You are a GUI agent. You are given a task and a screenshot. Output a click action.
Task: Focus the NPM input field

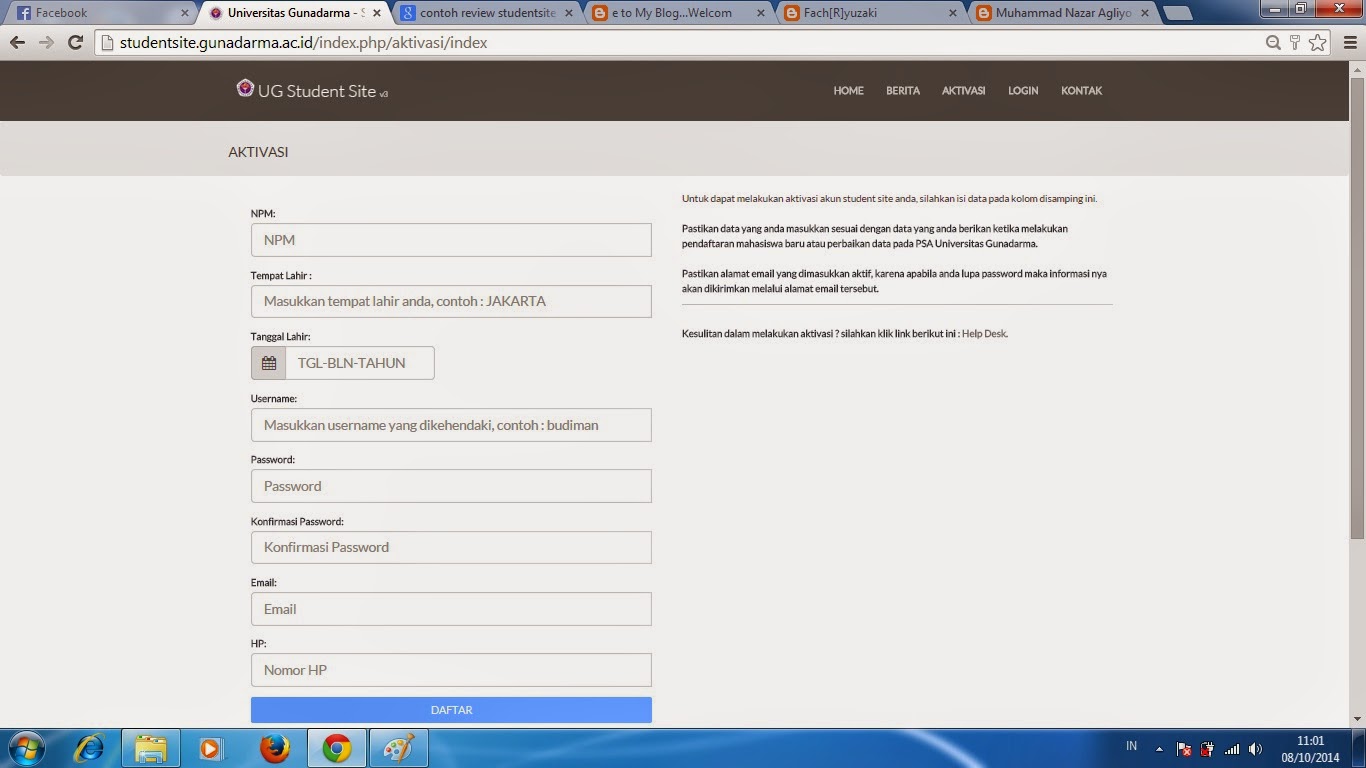tap(451, 240)
